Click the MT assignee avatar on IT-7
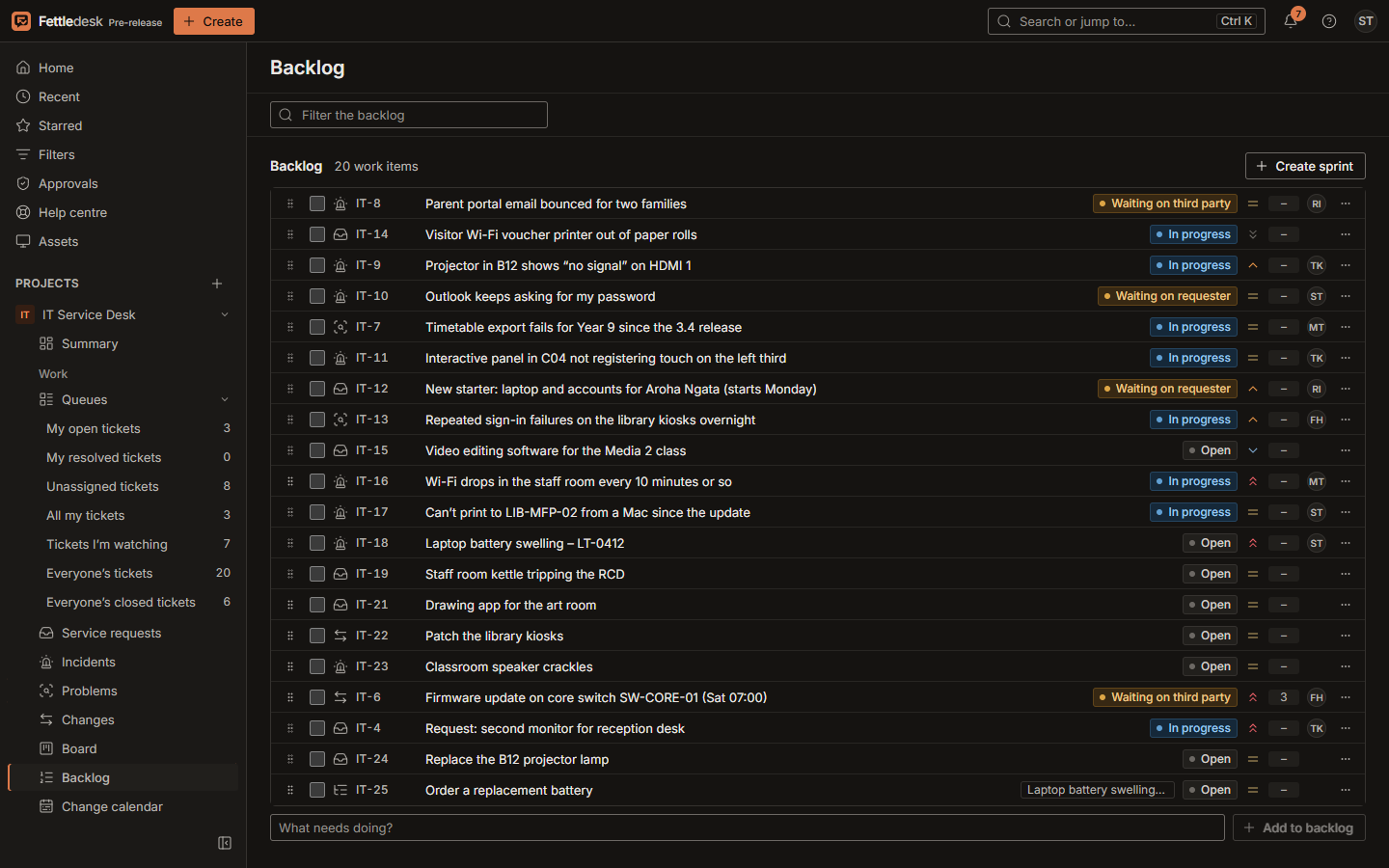1389x868 pixels. [x=1317, y=327]
